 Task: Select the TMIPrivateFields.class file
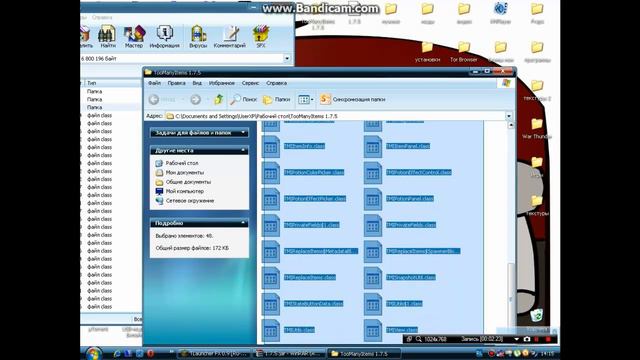pyautogui.click(x=411, y=225)
